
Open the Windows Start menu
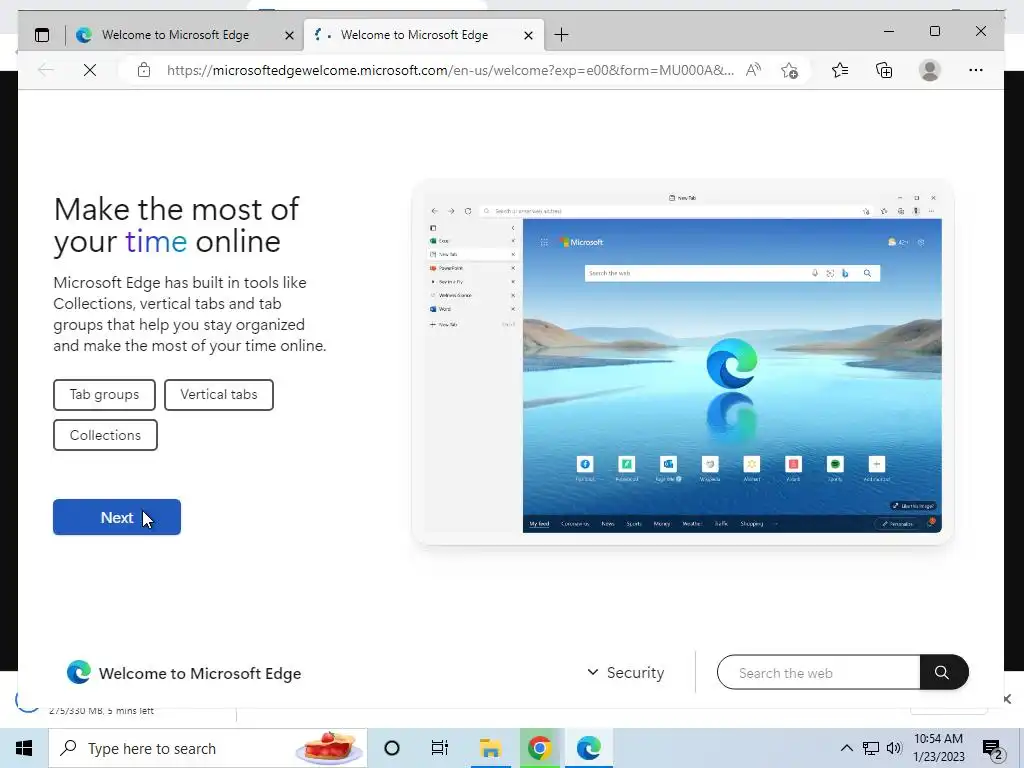(x=24, y=748)
